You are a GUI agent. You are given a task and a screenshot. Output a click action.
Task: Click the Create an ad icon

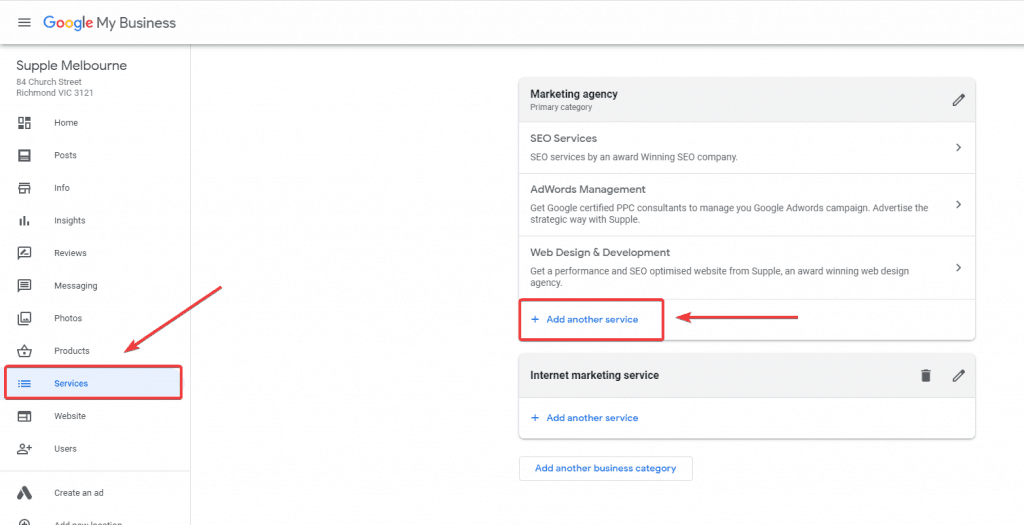(24, 493)
